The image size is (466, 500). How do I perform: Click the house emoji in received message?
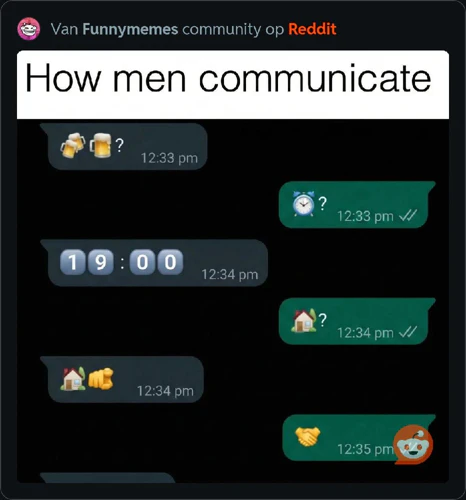coord(73,379)
